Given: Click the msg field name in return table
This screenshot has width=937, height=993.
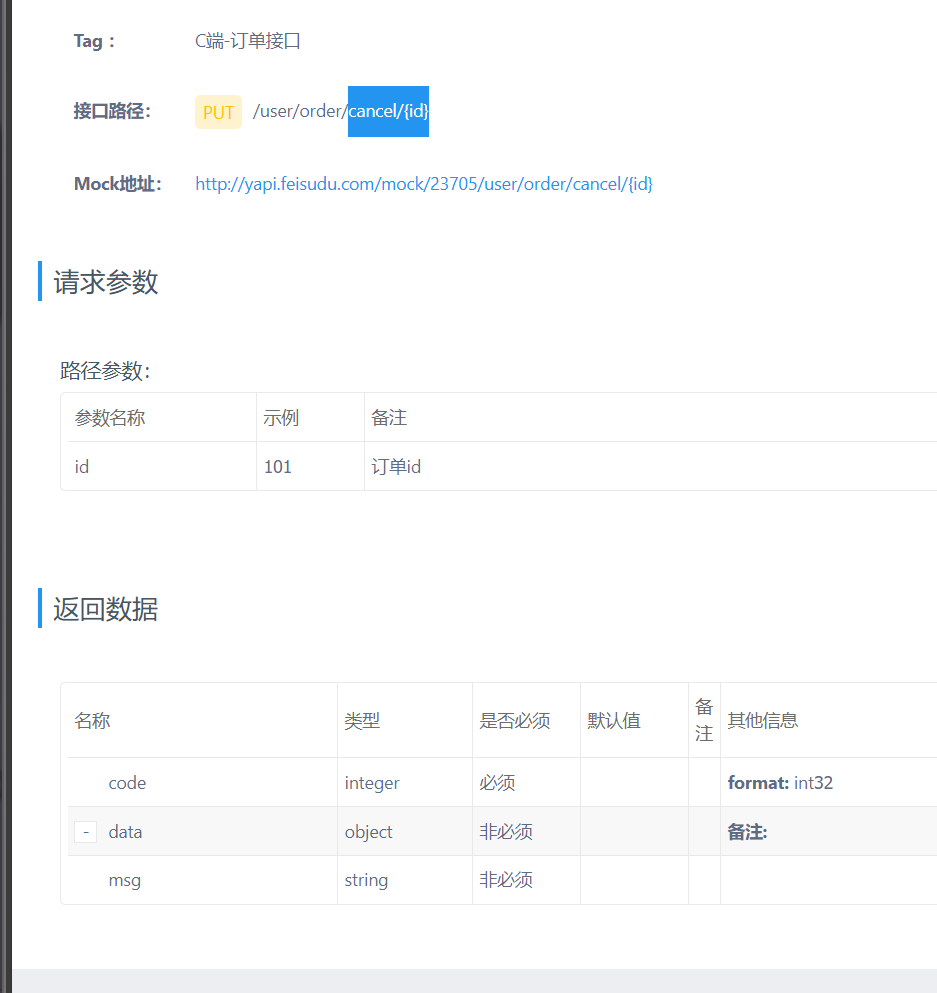Looking at the screenshot, I should [125, 880].
